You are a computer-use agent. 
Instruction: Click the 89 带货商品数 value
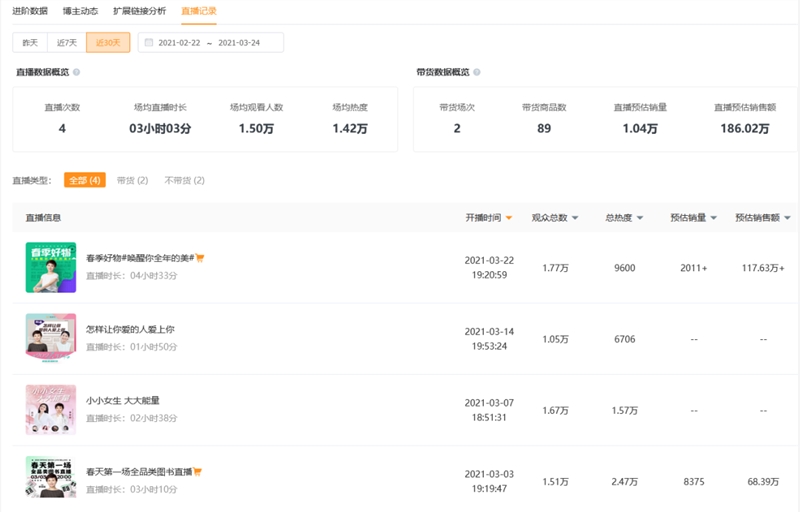tap(544, 129)
